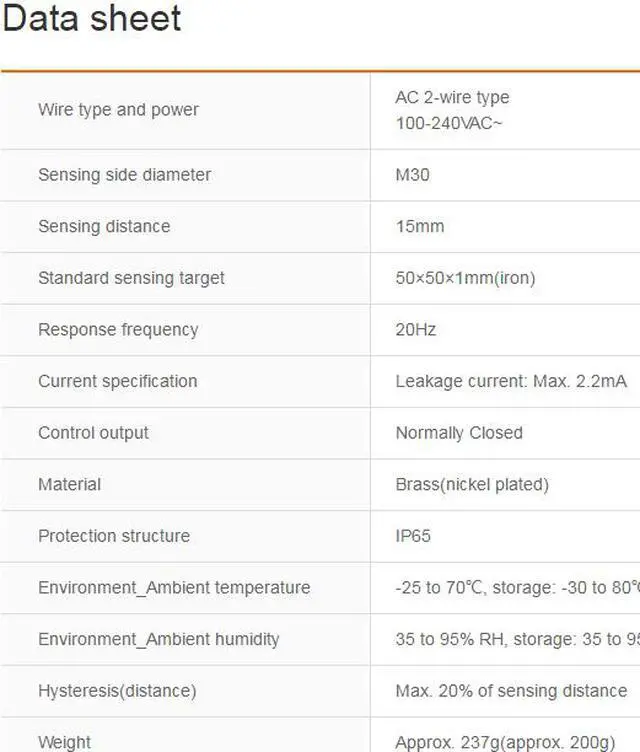This screenshot has height=752, width=640.
Task: Click the "Standard sensing target" label
Action: click(131, 278)
